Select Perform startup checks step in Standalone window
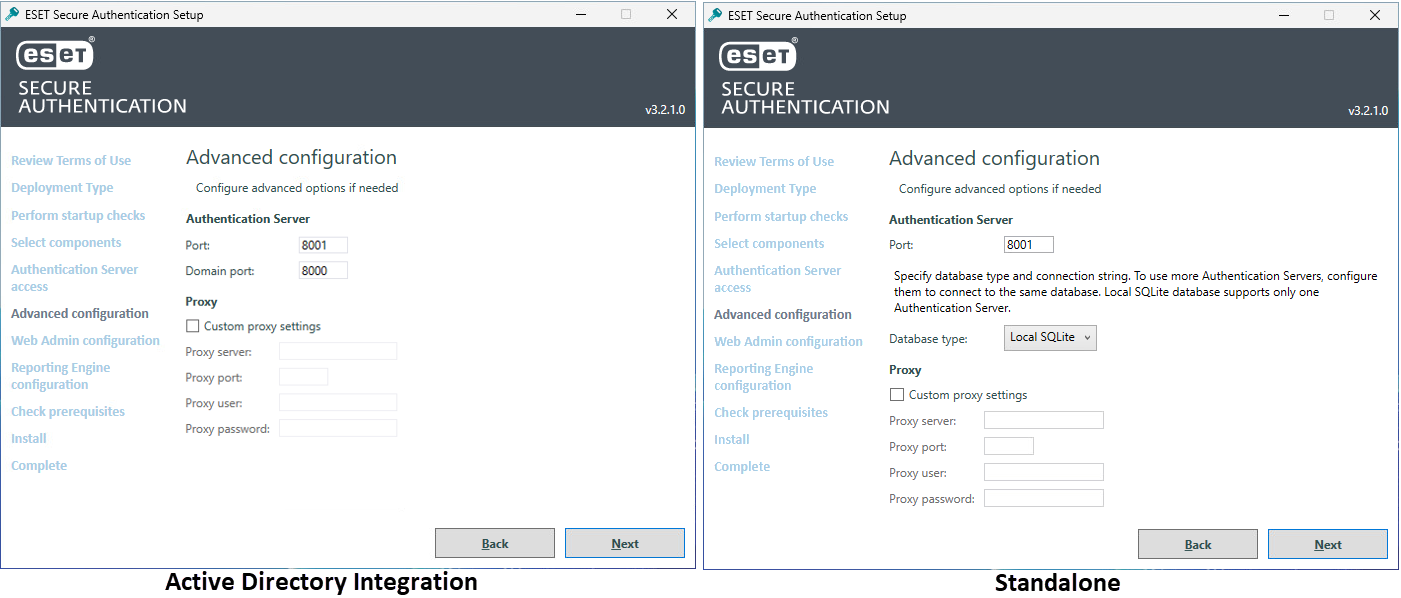 pyautogui.click(x=781, y=216)
